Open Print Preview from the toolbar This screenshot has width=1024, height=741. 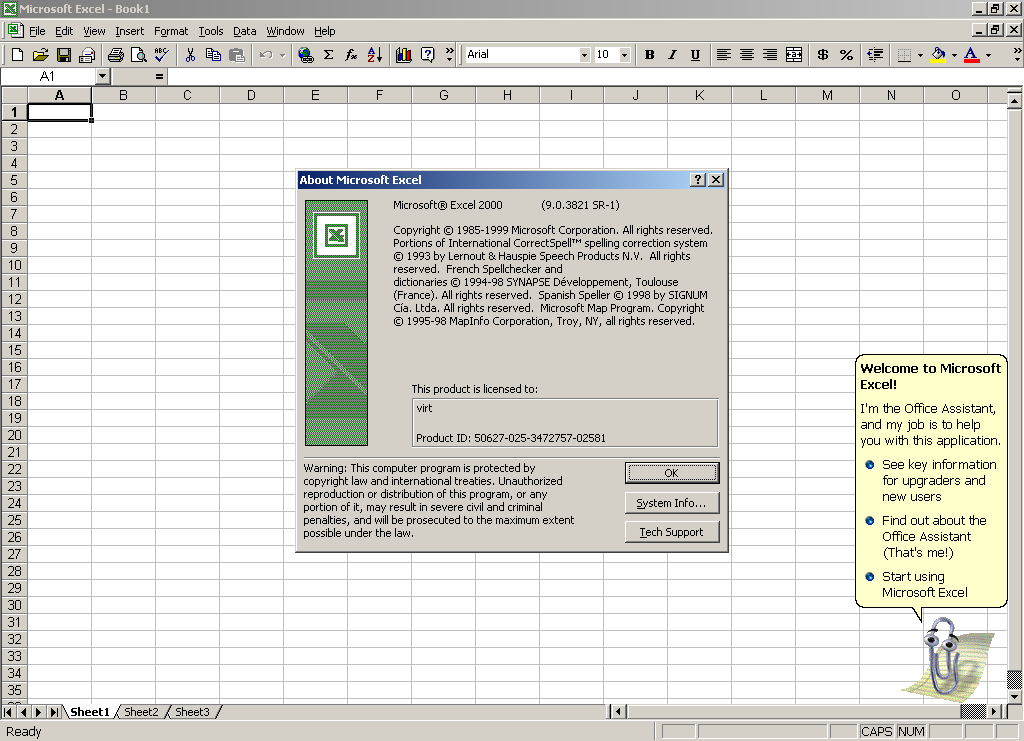[x=138, y=55]
